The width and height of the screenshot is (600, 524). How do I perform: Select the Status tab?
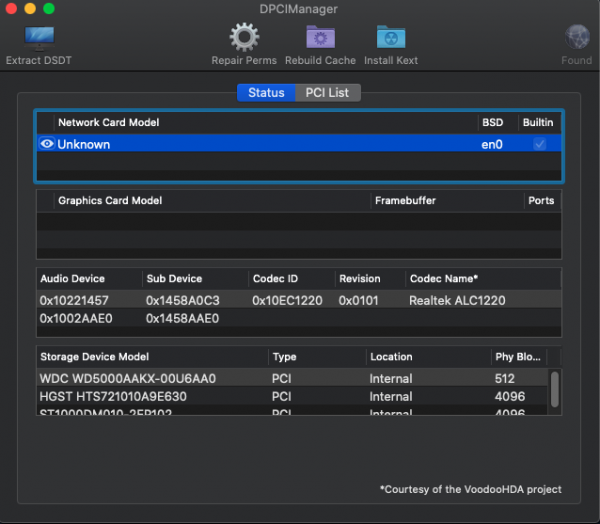tap(266, 93)
